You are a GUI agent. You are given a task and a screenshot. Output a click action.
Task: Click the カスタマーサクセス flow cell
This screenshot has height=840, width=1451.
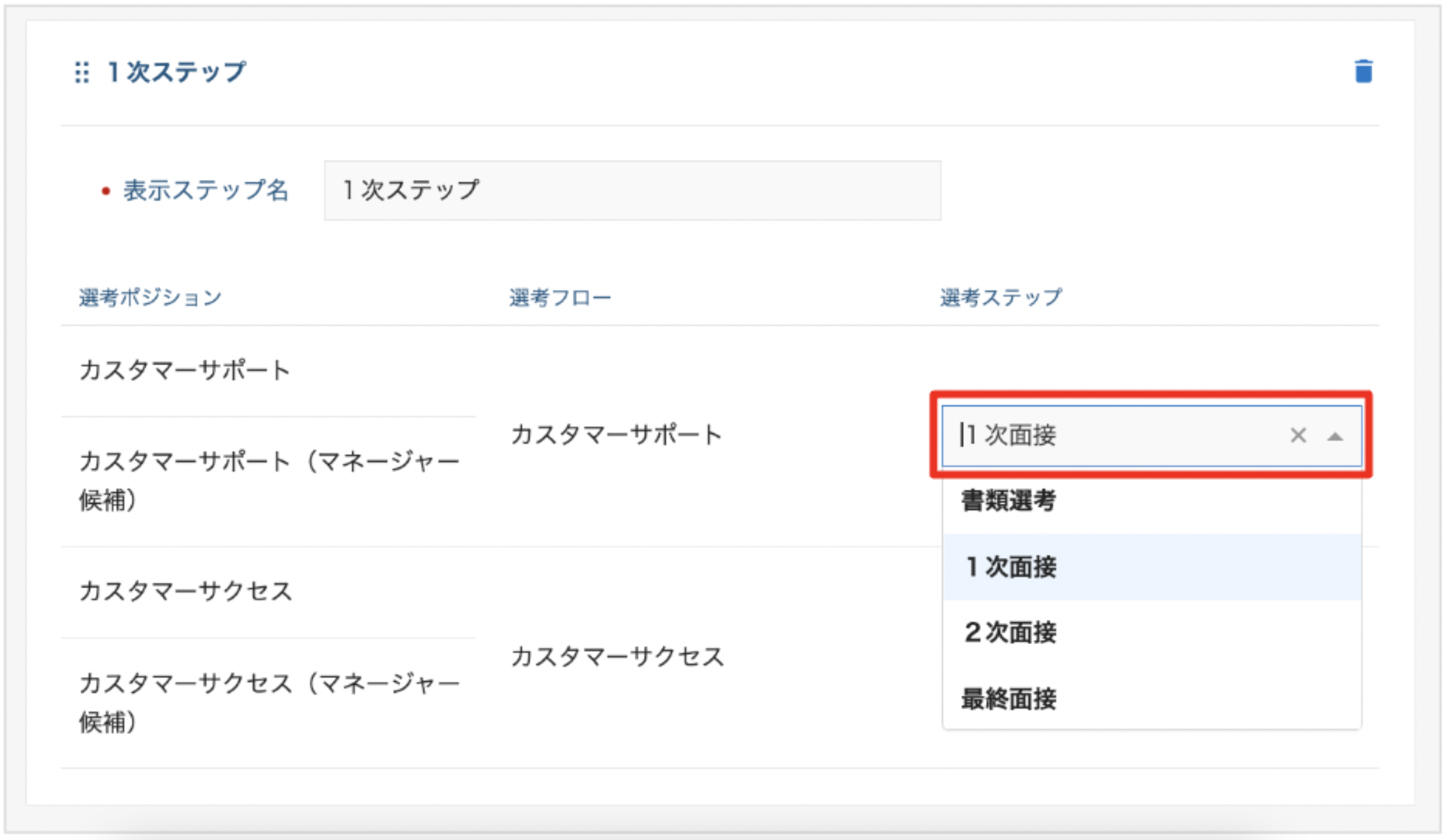click(x=617, y=657)
